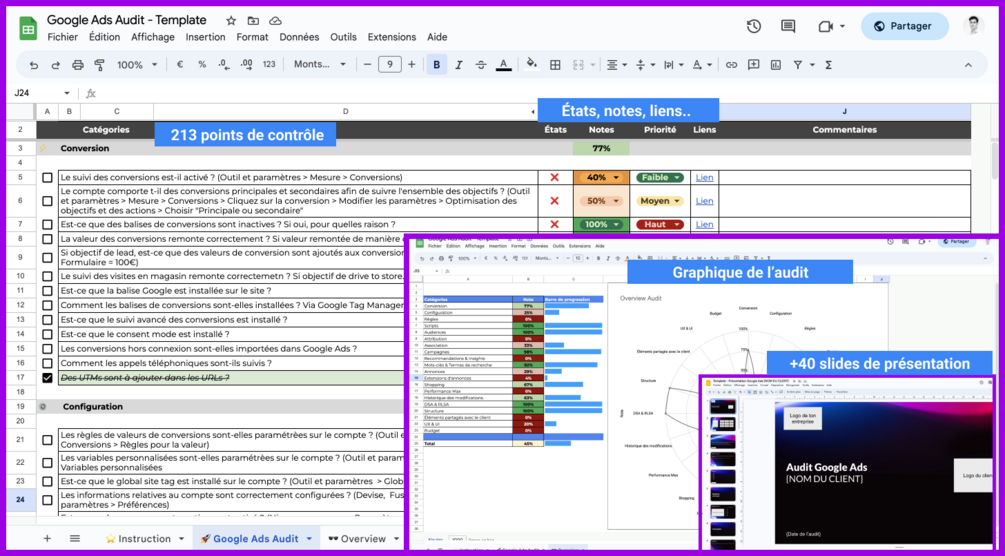
Task: Create a filter
Action: (x=797, y=65)
